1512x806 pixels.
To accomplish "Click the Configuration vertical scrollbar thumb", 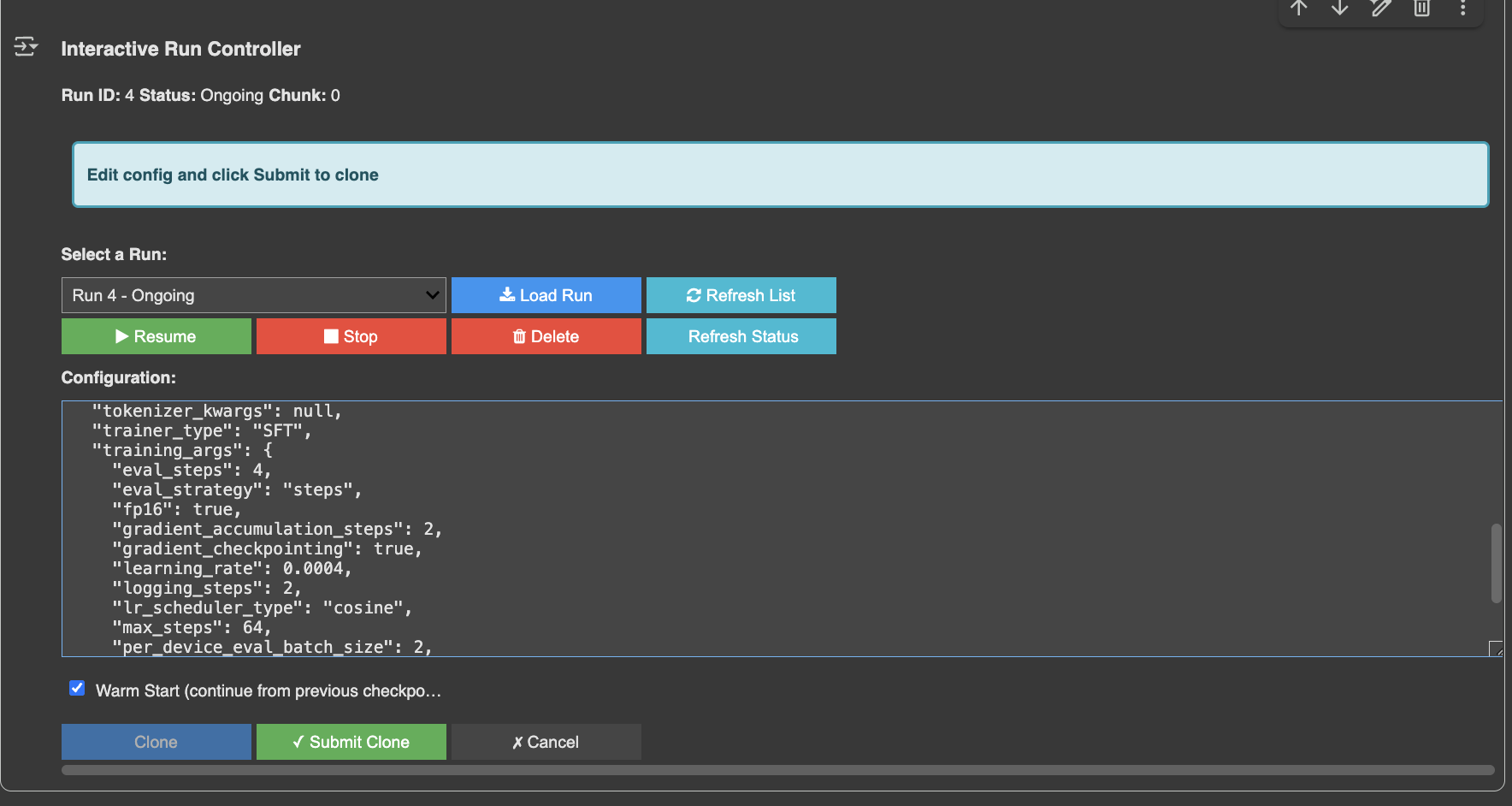I will pyautogui.click(x=1496, y=563).
